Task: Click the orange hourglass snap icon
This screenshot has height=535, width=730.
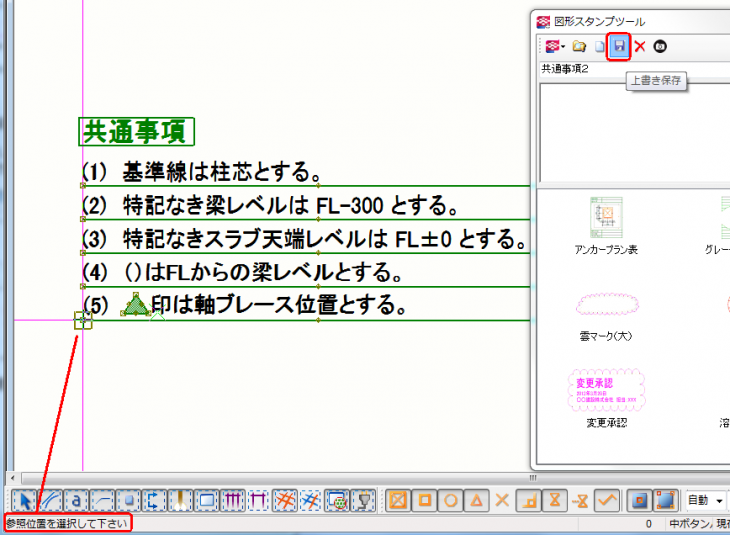Action: pyautogui.click(x=555, y=501)
